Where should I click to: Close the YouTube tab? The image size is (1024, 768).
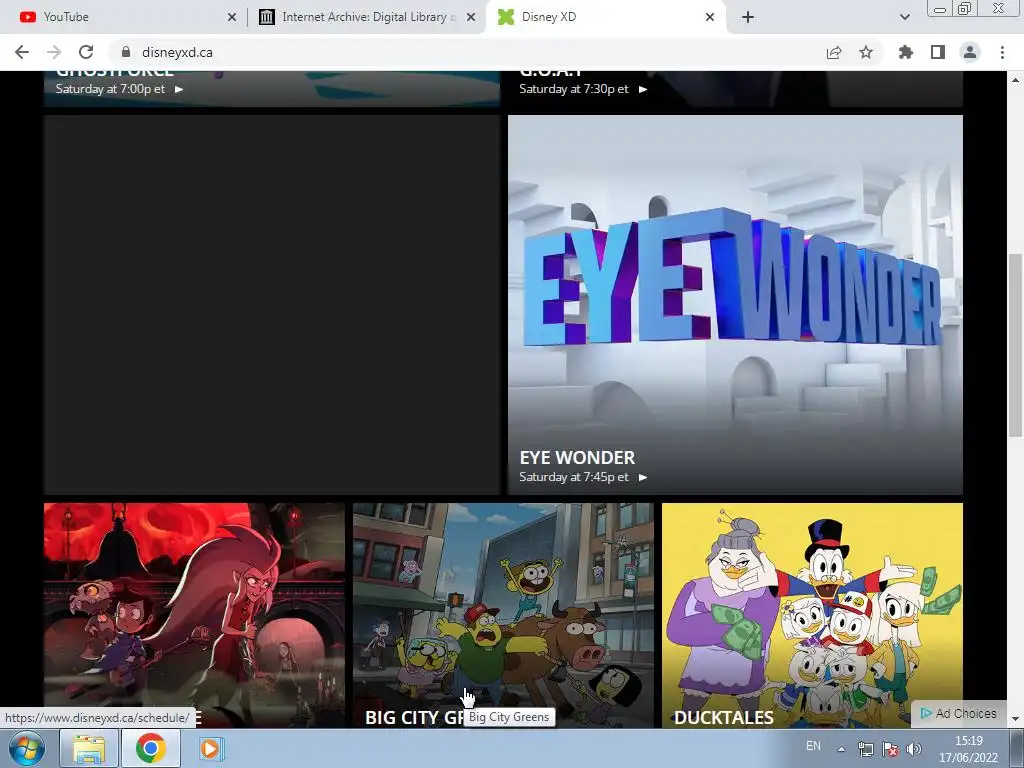click(232, 17)
